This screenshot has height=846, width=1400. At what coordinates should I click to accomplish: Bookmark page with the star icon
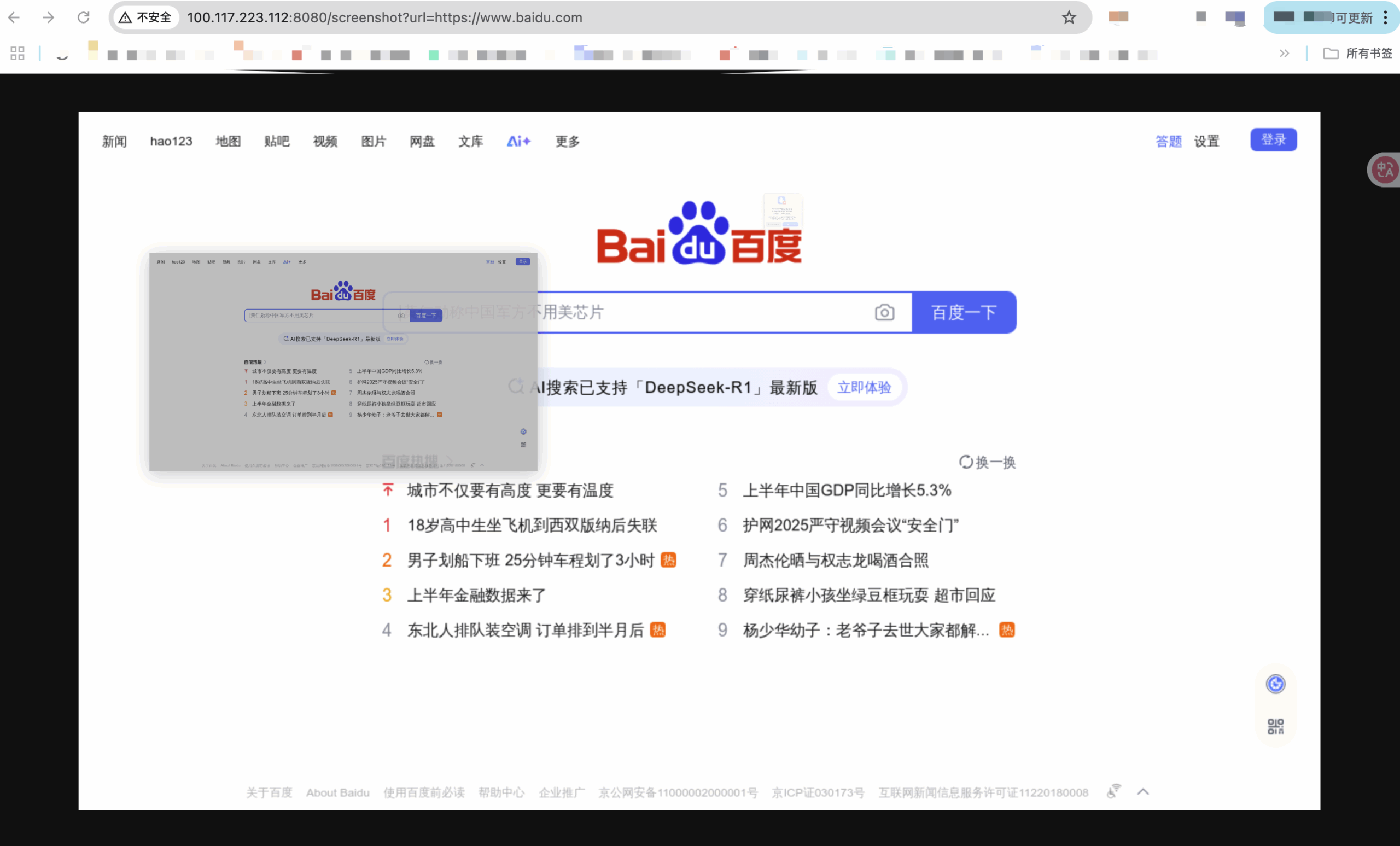pyautogui.click(x=1069, y=17)
